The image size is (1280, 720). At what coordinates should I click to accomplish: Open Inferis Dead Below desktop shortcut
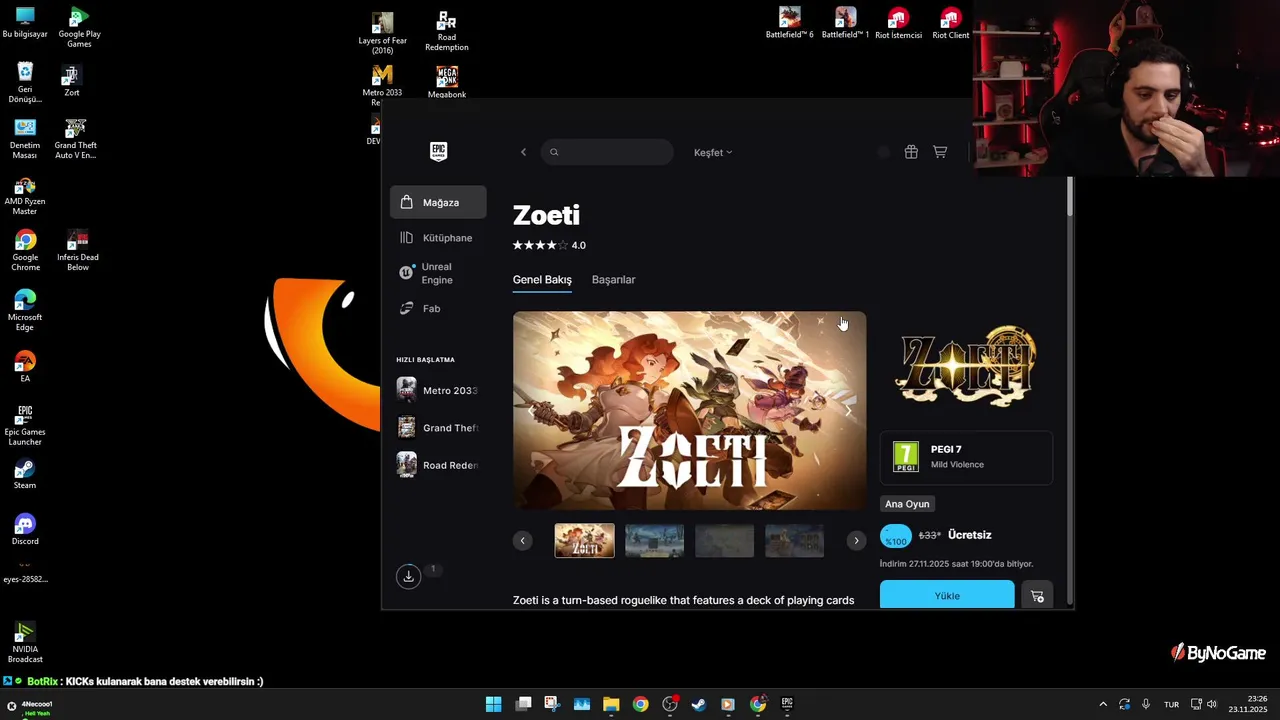[x=77, y=251]
